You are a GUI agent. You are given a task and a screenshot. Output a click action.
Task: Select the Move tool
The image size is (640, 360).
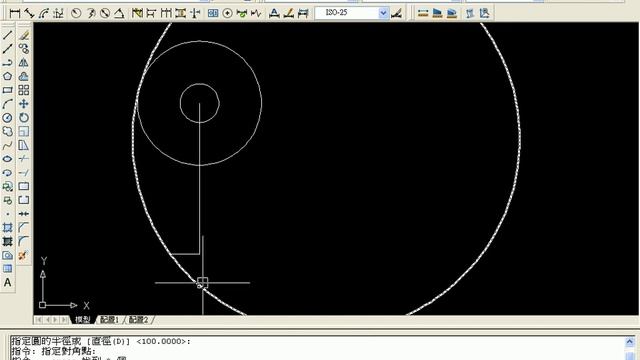coord(24,104)
